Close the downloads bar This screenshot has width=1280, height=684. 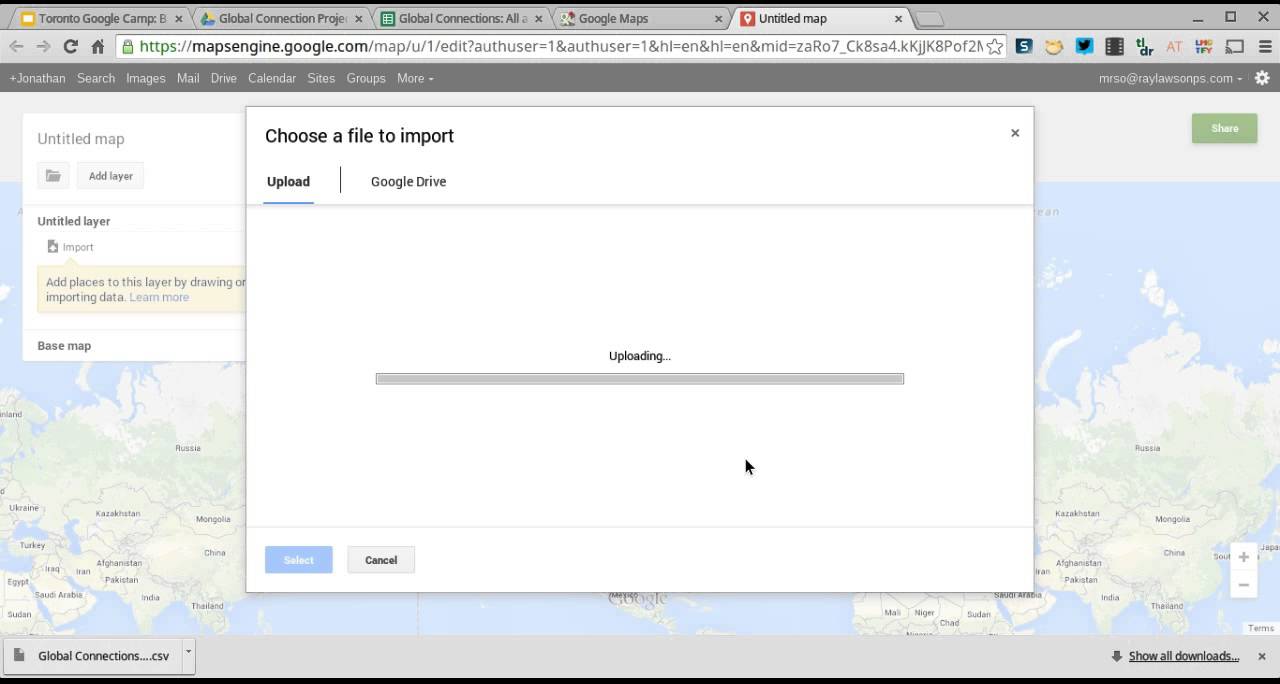(x=1262, y=656)
